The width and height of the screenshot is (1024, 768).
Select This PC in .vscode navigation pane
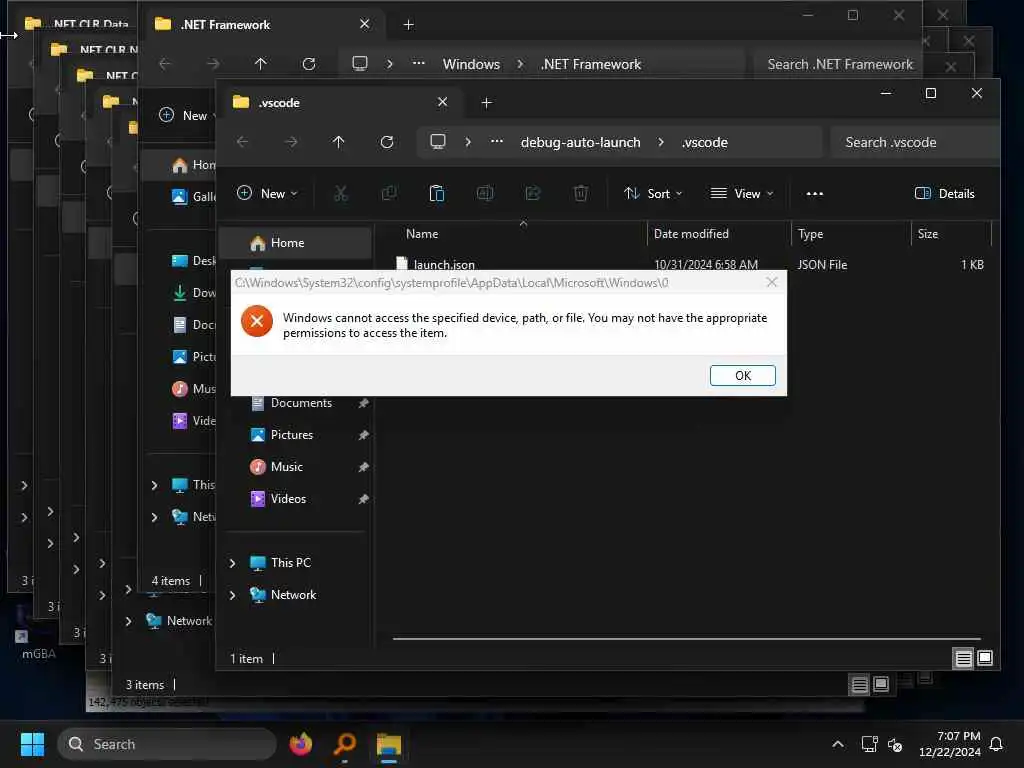point(291,563)
